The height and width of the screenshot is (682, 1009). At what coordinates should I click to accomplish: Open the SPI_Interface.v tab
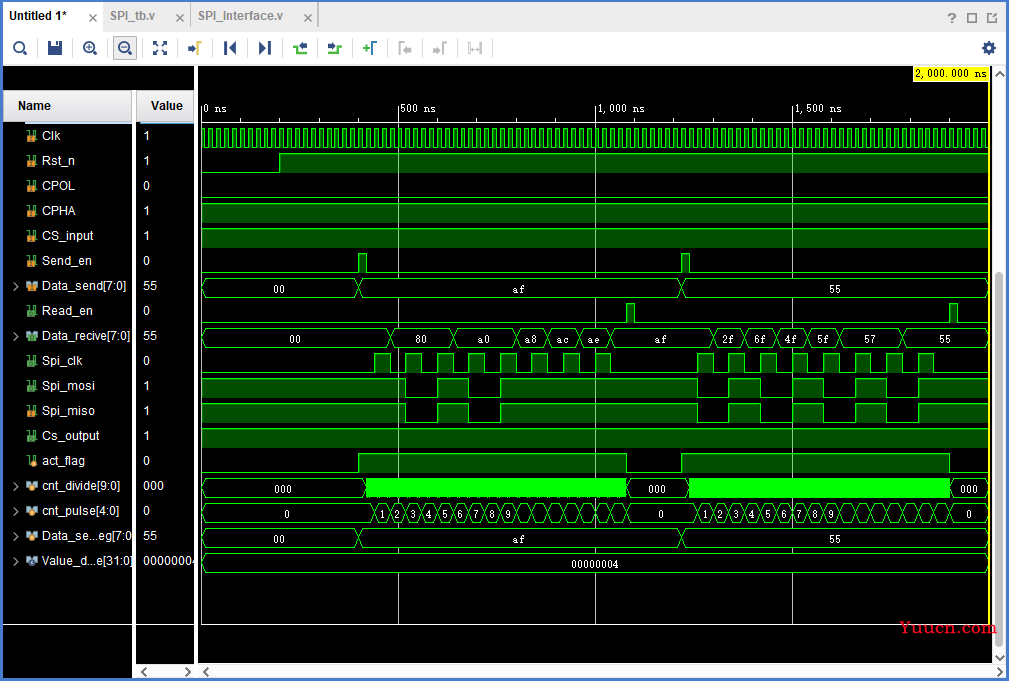coord(240,16)
